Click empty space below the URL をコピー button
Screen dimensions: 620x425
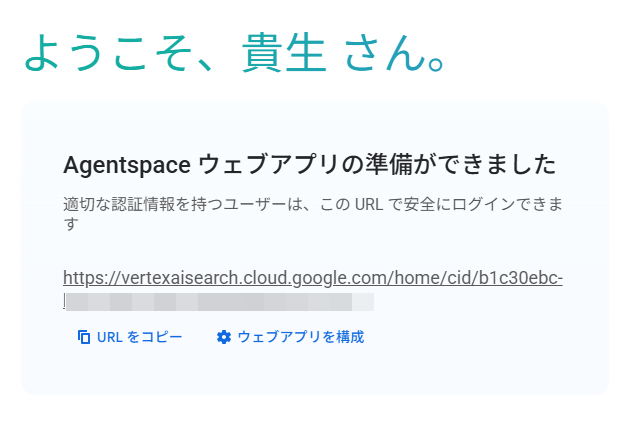[130, 372]
